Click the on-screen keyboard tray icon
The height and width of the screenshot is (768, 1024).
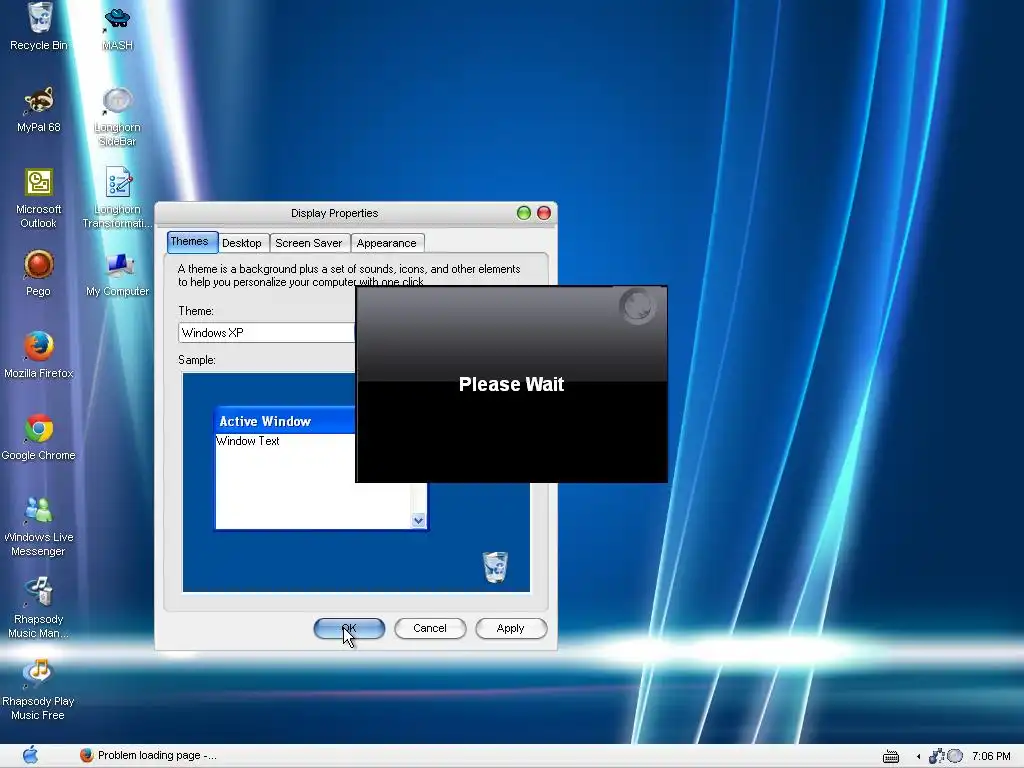tap(891, 757)
